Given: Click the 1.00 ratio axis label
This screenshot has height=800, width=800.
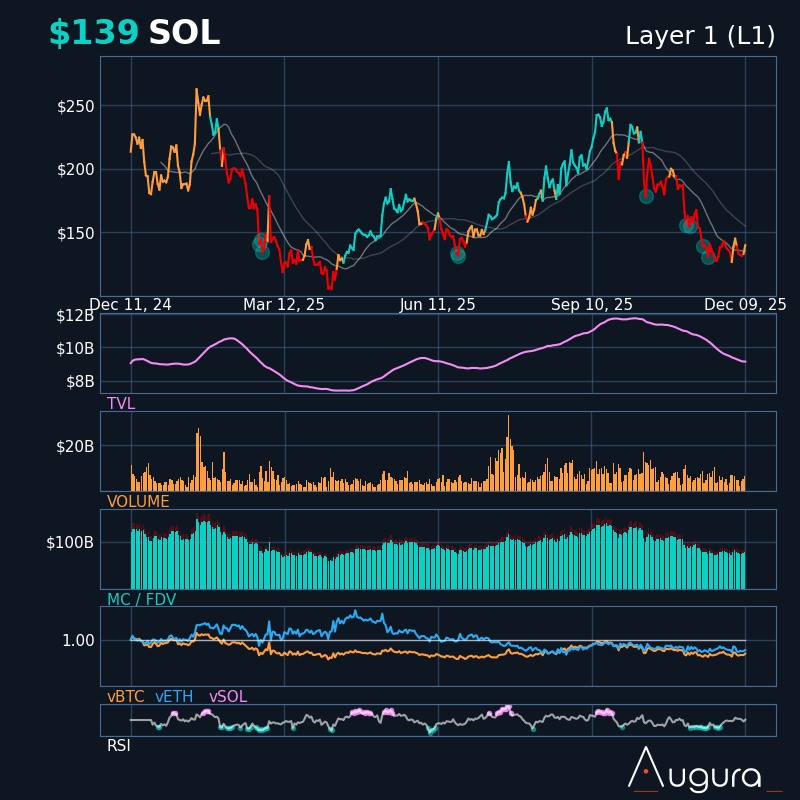Looking at the screenshot, I should (79, 641).
